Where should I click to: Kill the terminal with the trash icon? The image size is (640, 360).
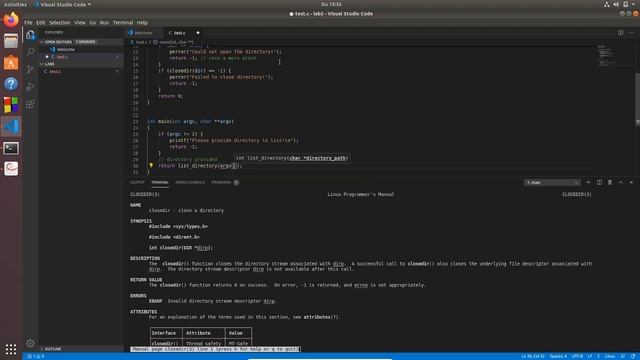(610, 182)
